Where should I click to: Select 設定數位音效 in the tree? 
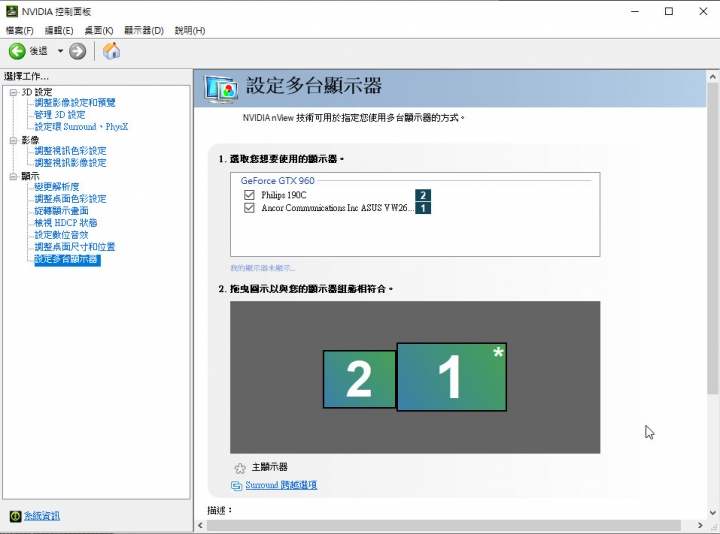pos(62,235)
